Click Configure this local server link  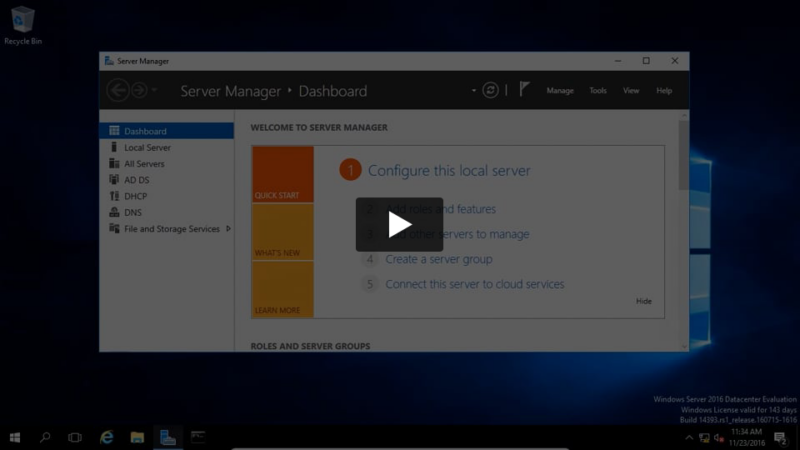pos(449,170)
